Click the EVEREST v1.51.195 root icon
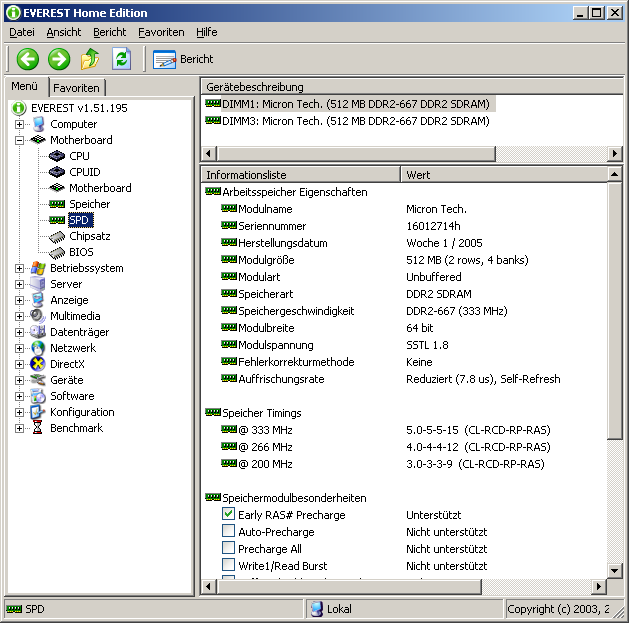 pos(19,108)
